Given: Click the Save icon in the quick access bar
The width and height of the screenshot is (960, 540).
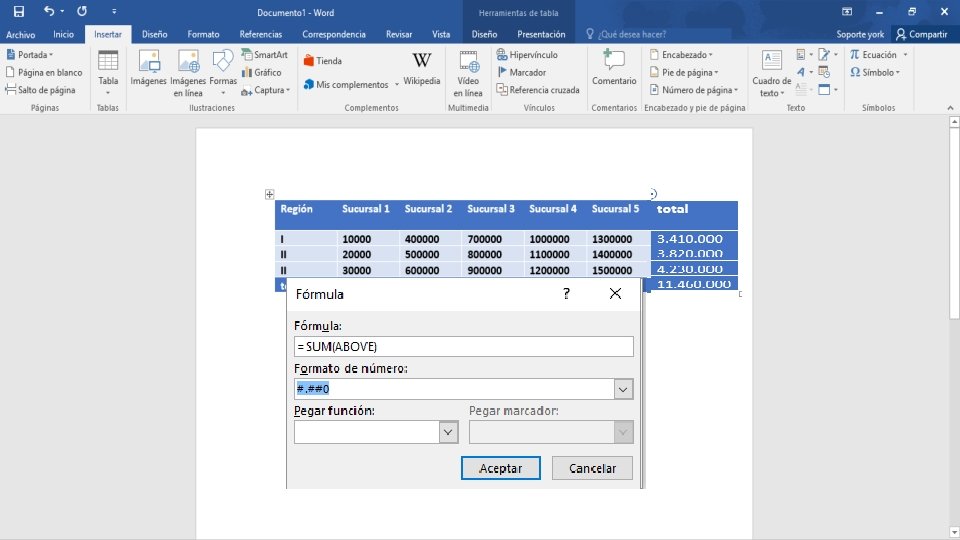Looking at the screenshot, I should [19, 12].
